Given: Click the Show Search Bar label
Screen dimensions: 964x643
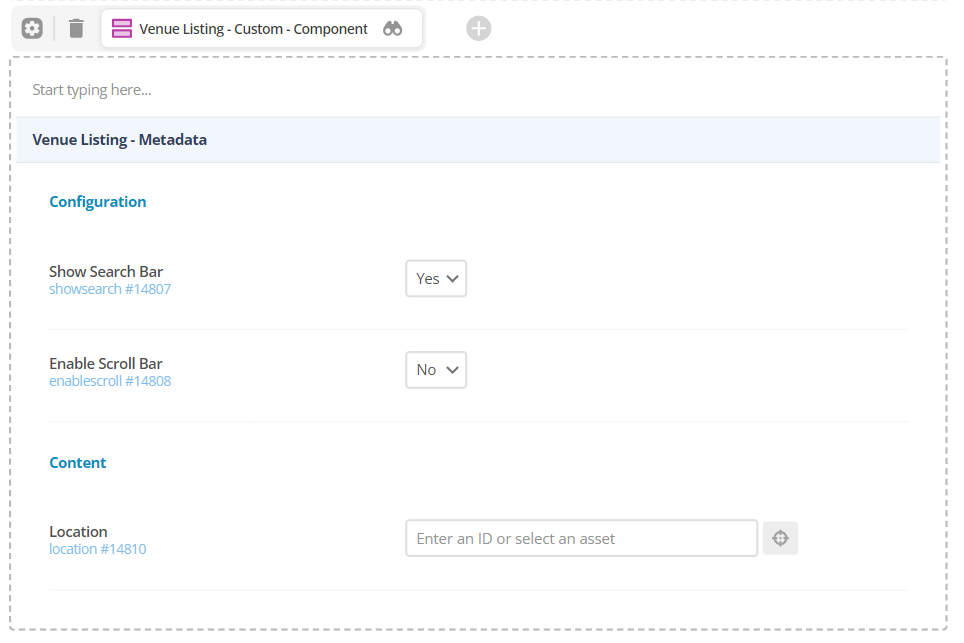Looking at the screenshot, I should [106, 271].
